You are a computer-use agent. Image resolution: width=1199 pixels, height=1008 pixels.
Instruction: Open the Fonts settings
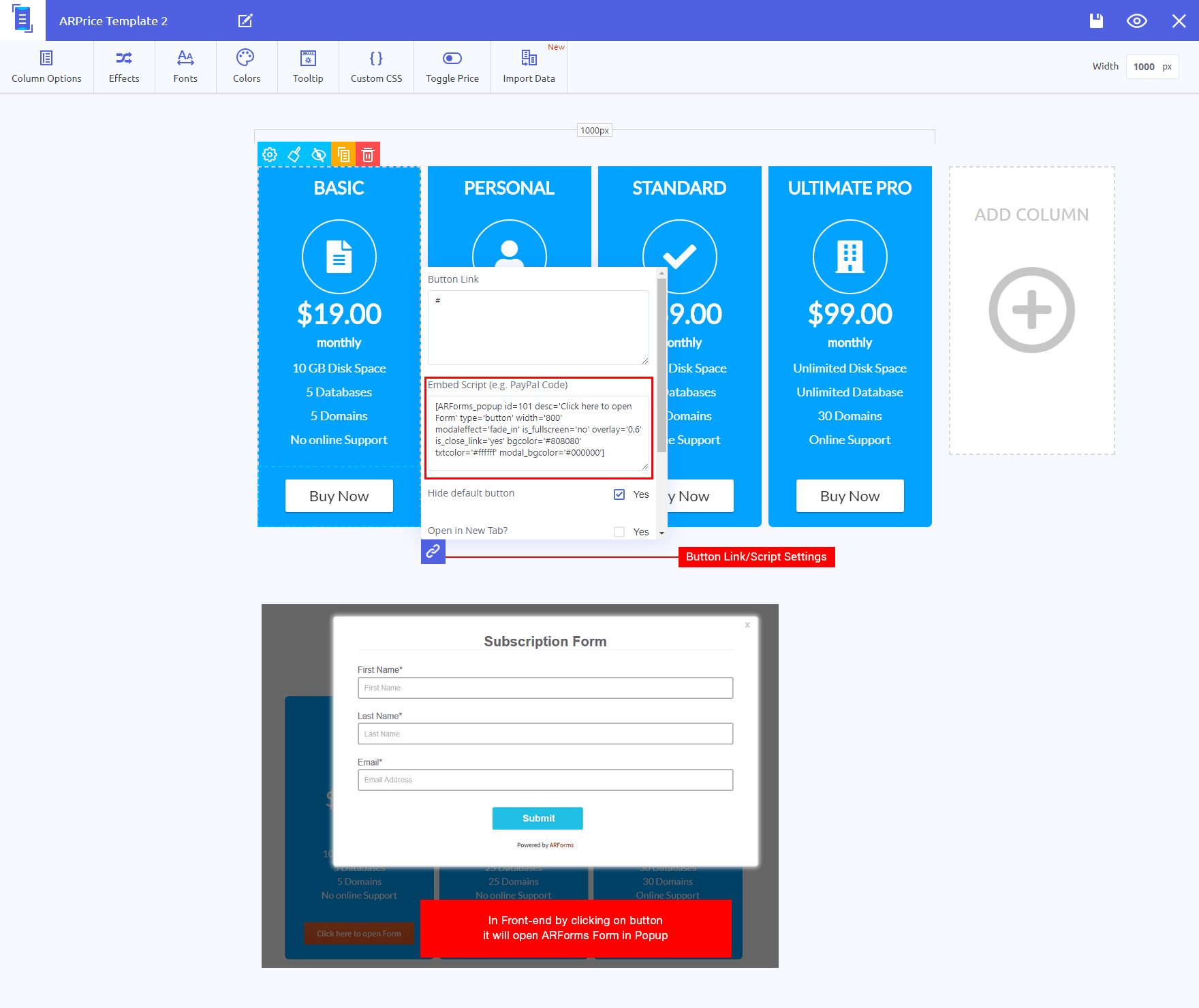(185, 67)
